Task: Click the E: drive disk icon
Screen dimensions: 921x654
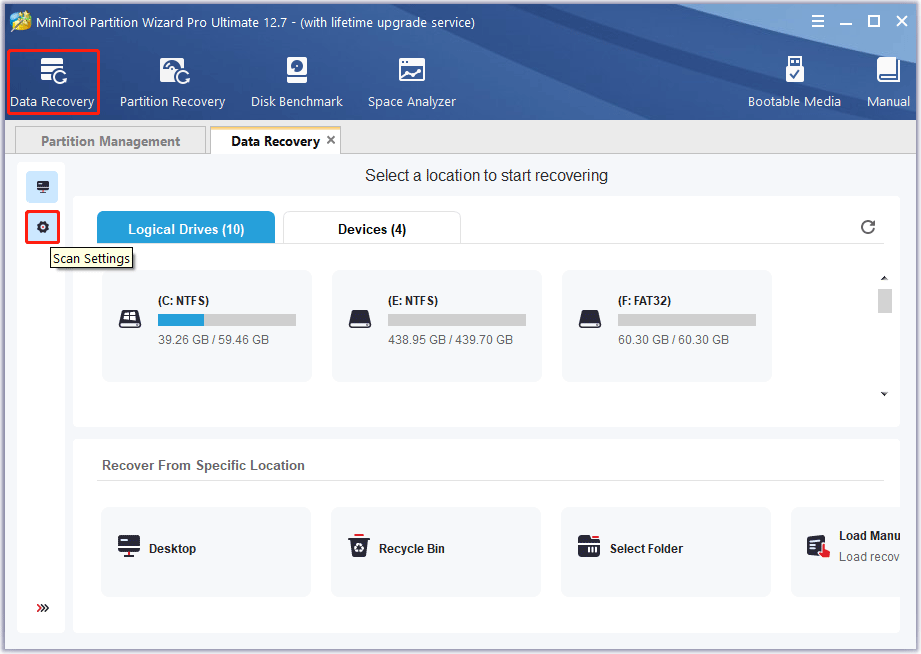Action: tap(360, 319)
